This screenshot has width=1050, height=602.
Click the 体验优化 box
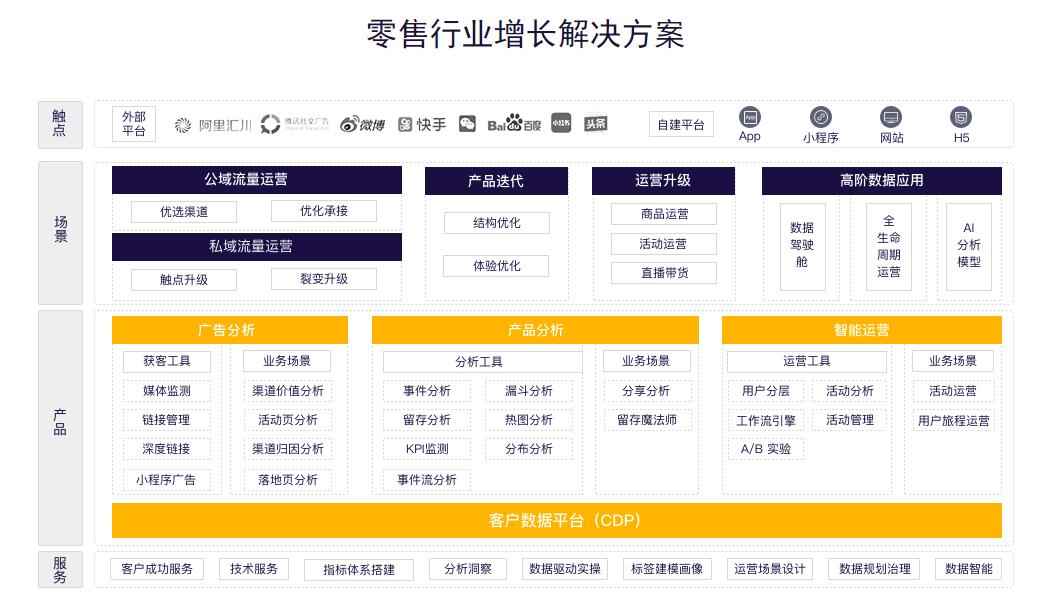tap(496, 266)
